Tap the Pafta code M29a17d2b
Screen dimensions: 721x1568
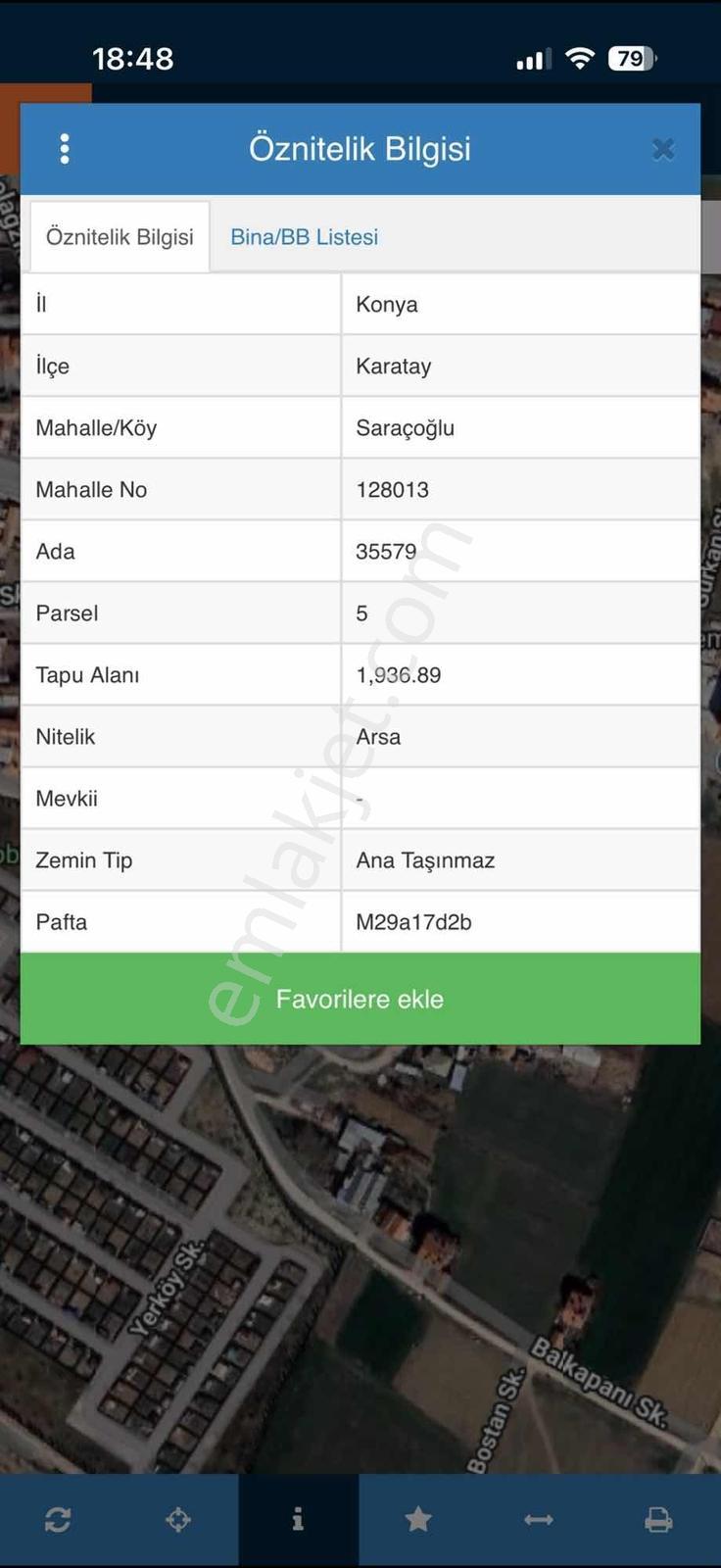[x=413, y=922]
